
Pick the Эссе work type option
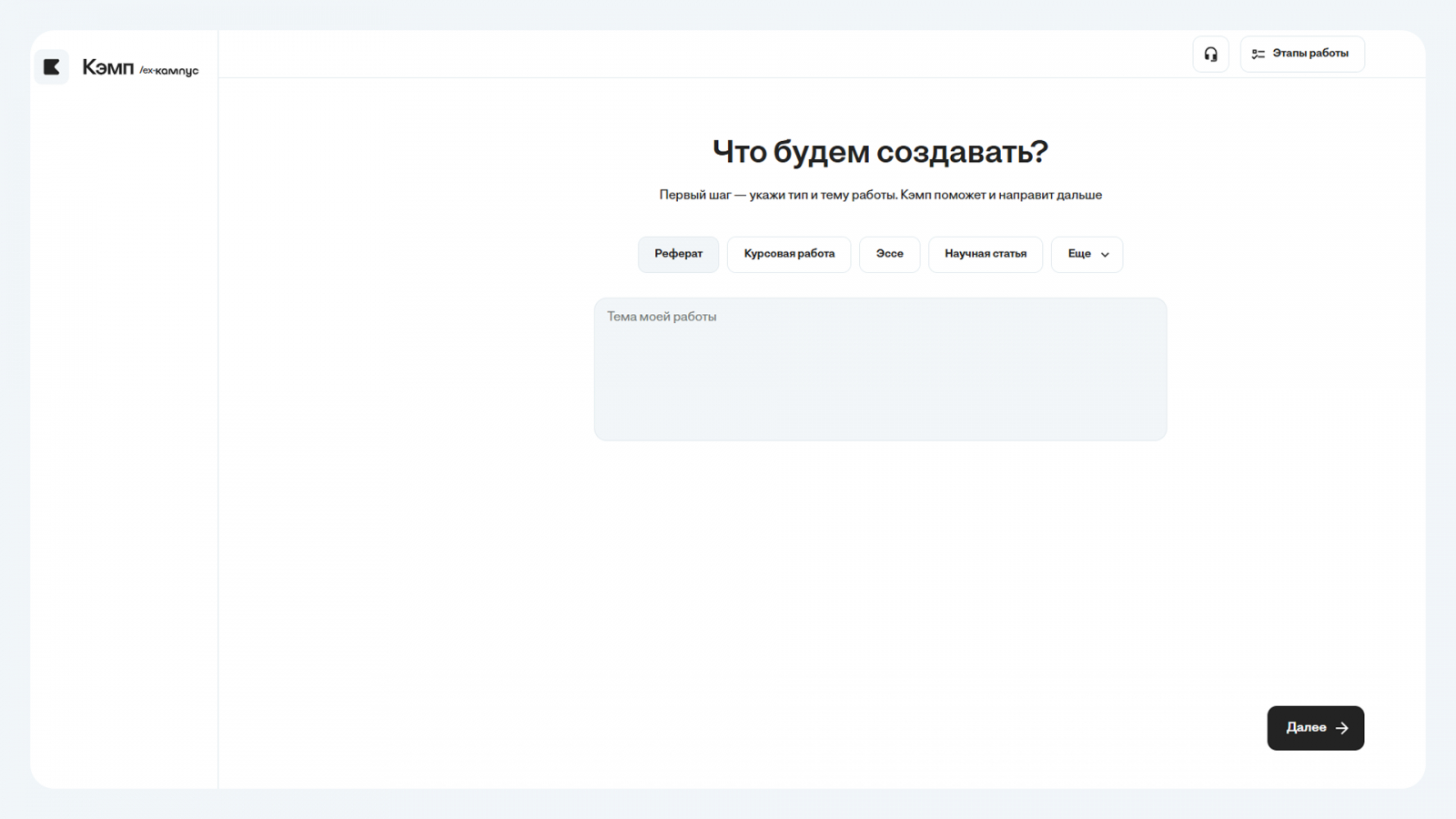click(889, 254)
